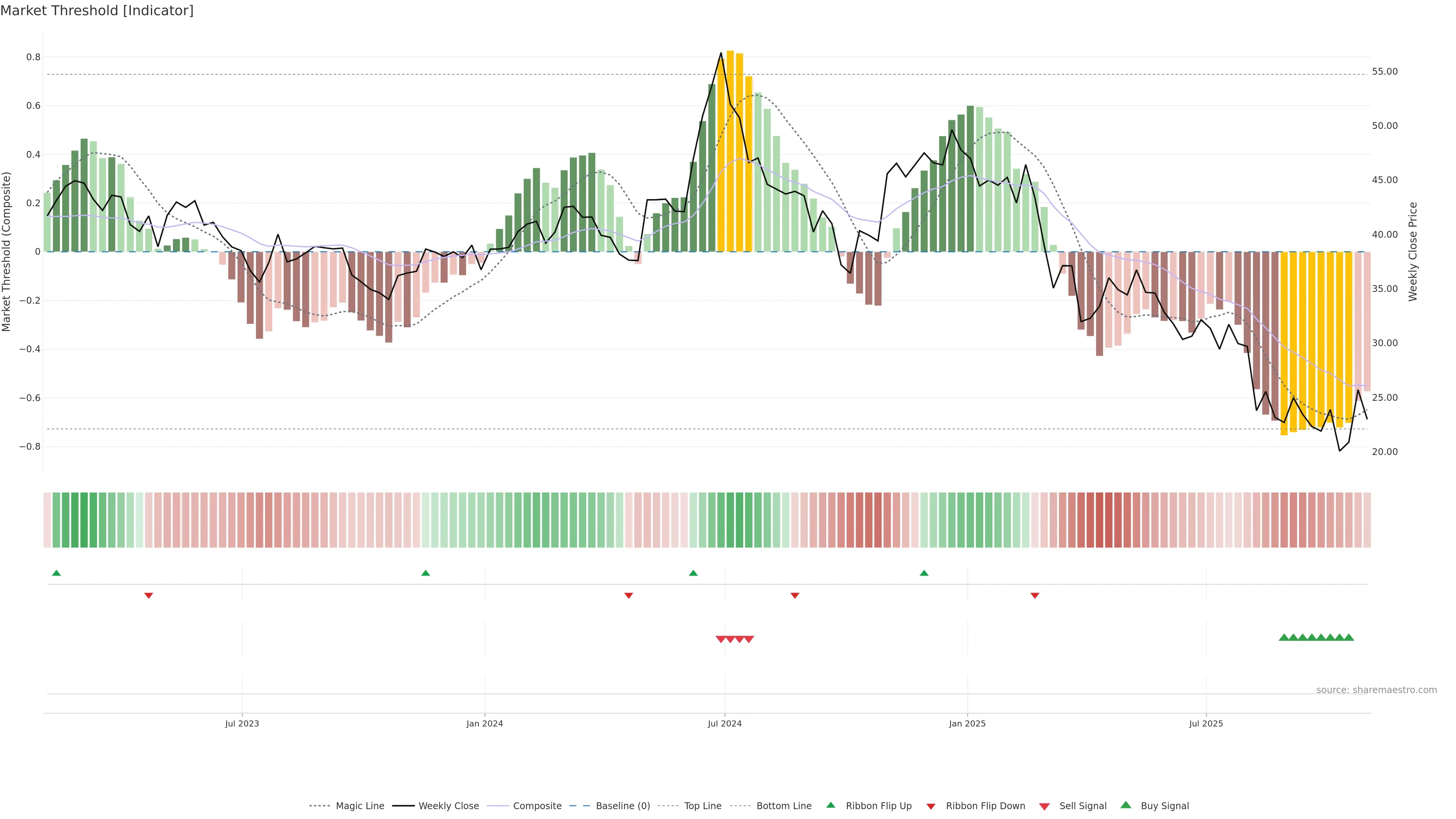The height and width of the screenshot is (819, 1456).
Task: Hide the Top Line legend series
Action: coord(703,805)
